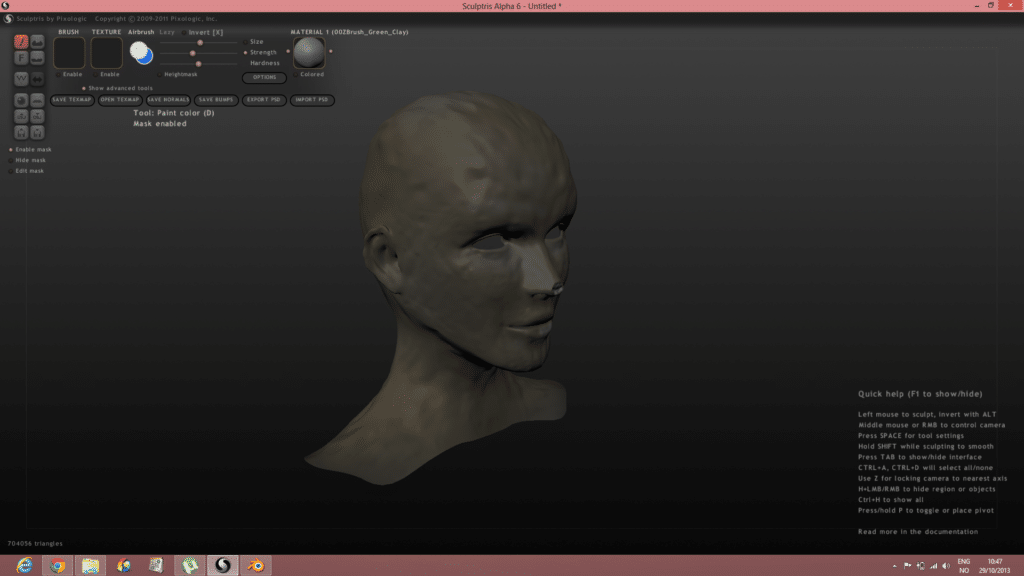The width and height of the screenshot is (1024, 576).
Task: Click the Airbrush sphere preview icon
Action: pos(140,53)
